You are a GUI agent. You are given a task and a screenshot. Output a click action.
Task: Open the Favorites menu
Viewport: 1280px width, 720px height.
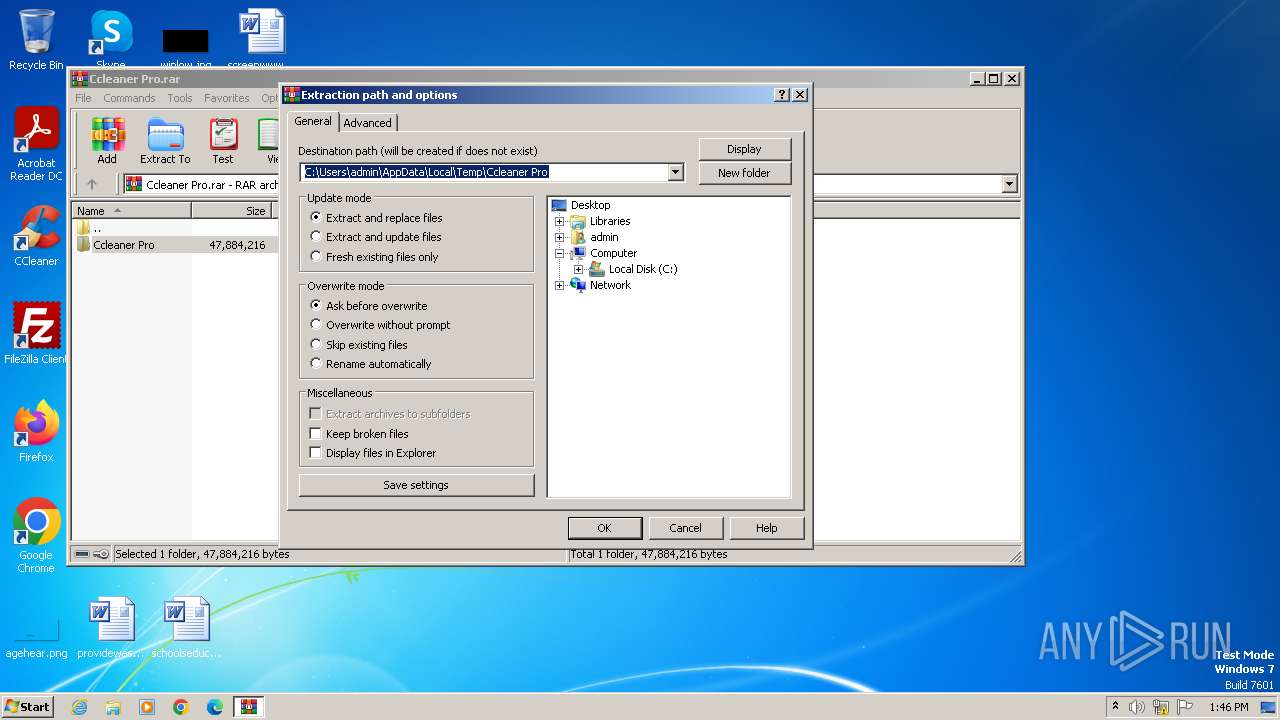(x=227, y=98)
